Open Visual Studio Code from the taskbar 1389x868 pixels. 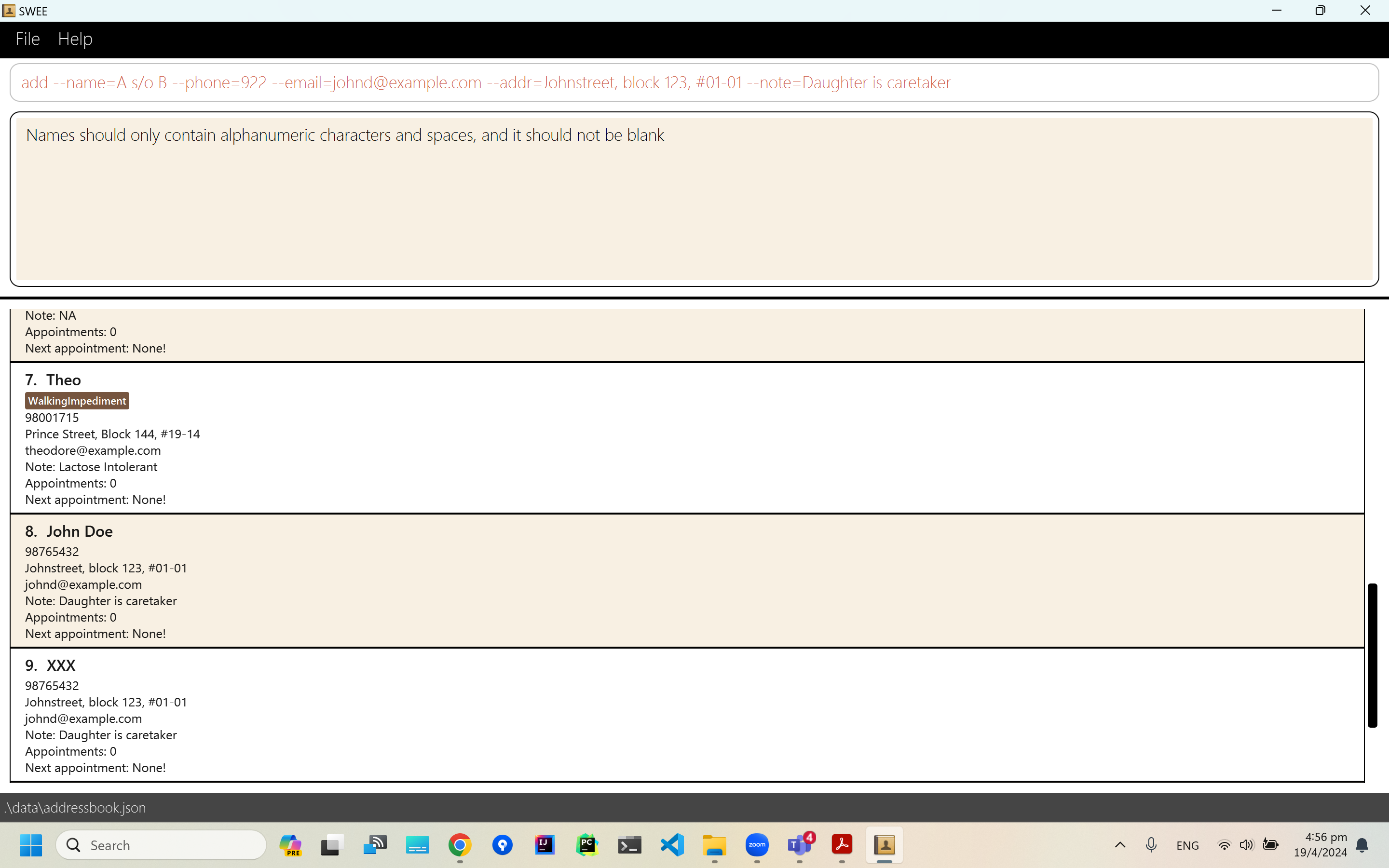pyautogui.click(x=672, y=845)
